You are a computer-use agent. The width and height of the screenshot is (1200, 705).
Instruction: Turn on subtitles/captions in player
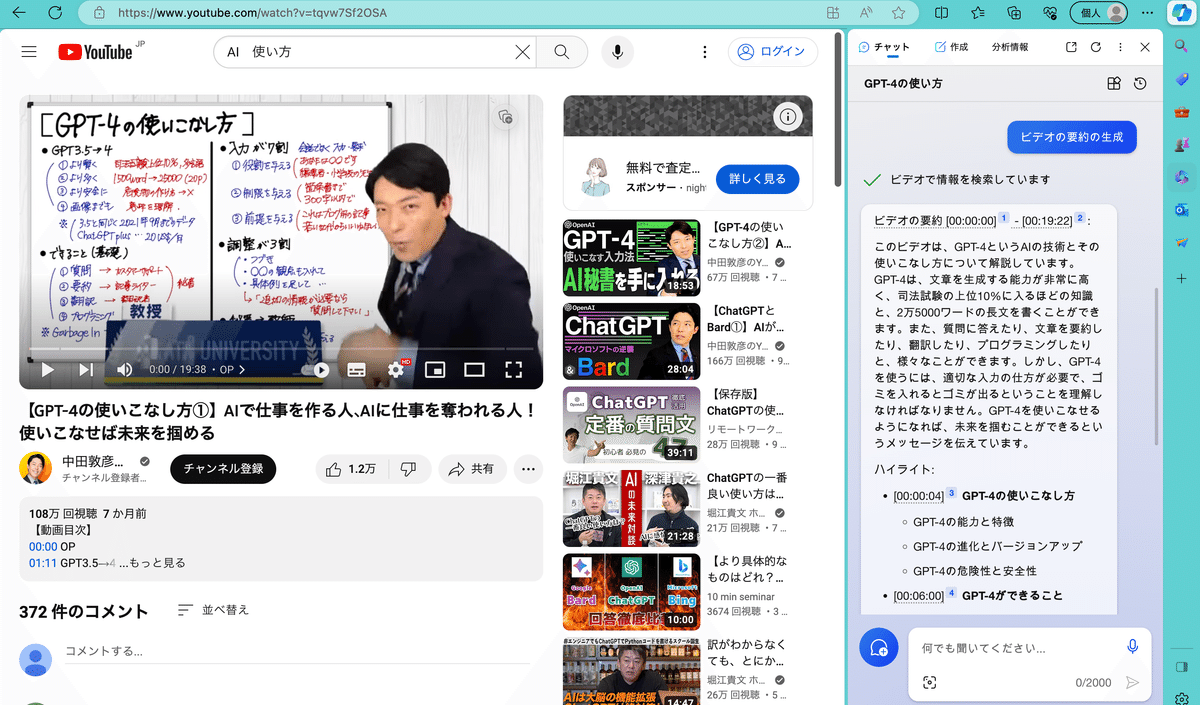pos(357,369)
